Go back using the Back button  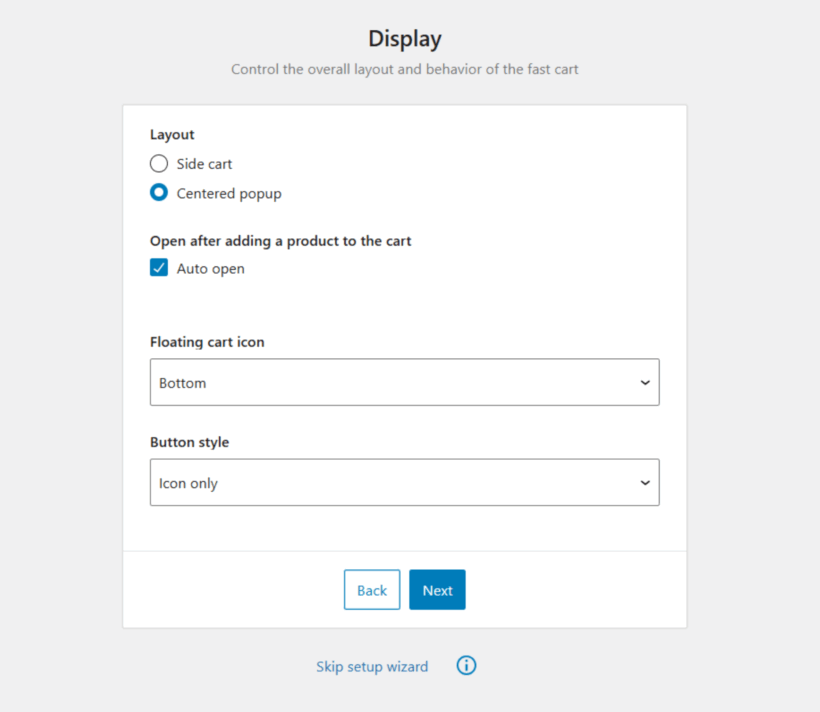(371, 589)
